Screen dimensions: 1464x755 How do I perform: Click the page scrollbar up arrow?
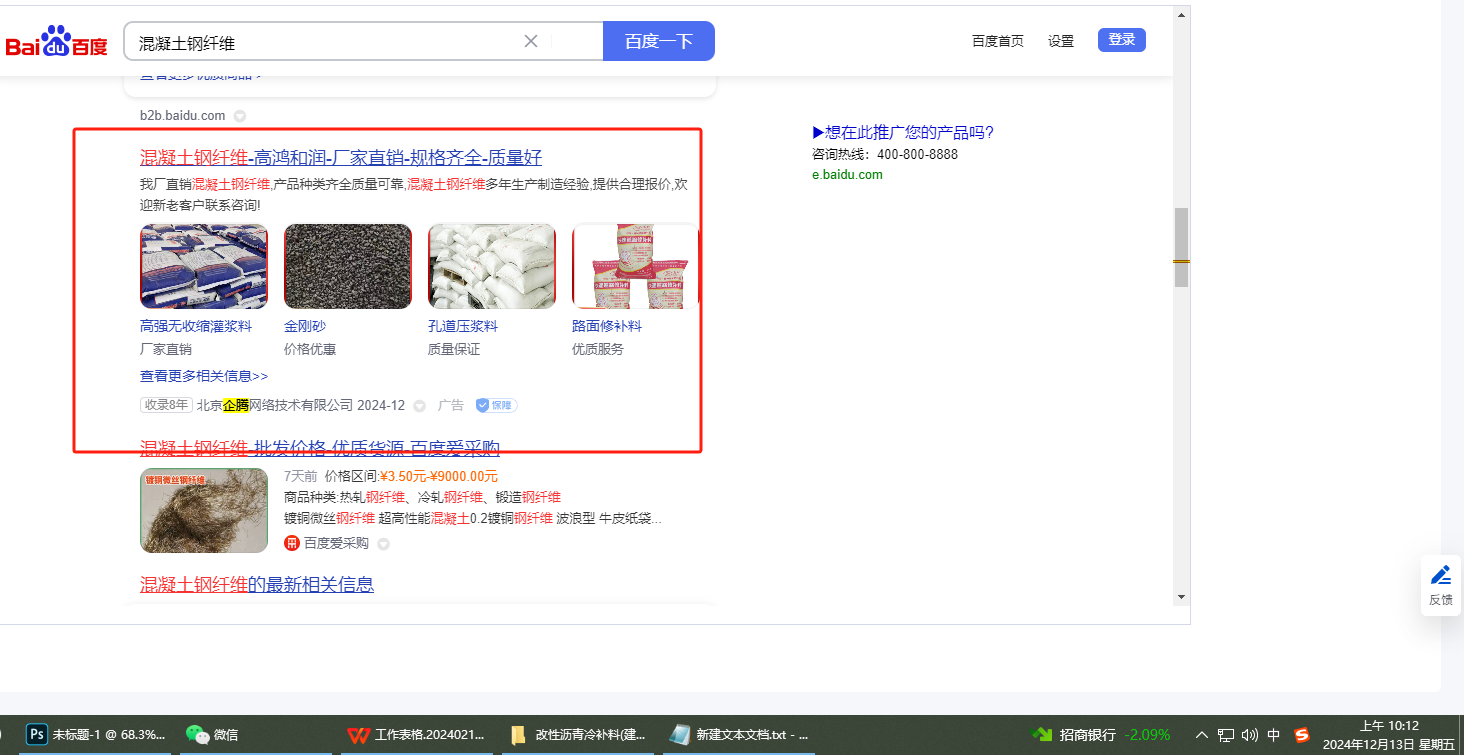click(1181, 15)
